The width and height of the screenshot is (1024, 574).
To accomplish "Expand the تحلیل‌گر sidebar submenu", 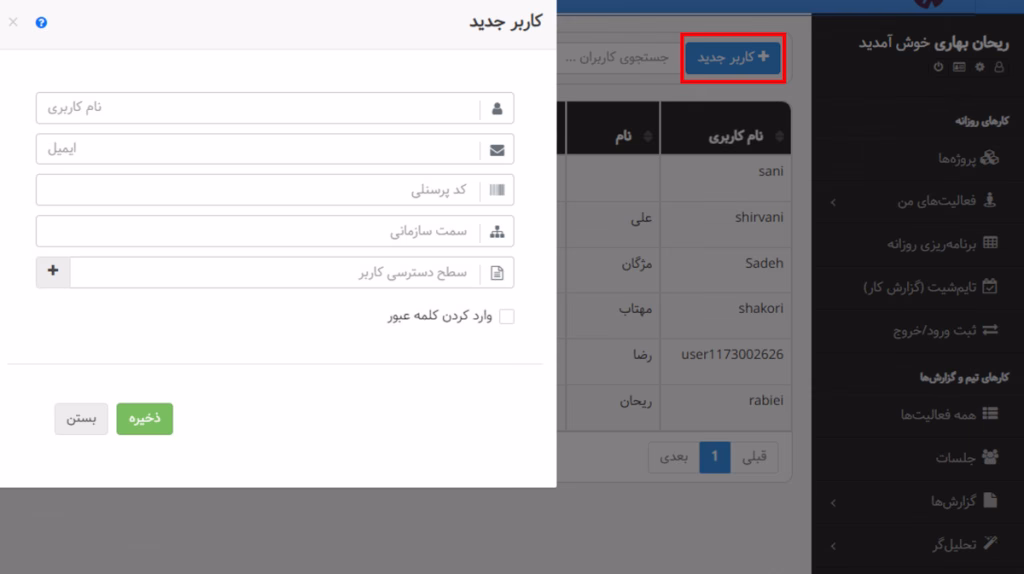I will pyautogui.click(x=833, y=544).
